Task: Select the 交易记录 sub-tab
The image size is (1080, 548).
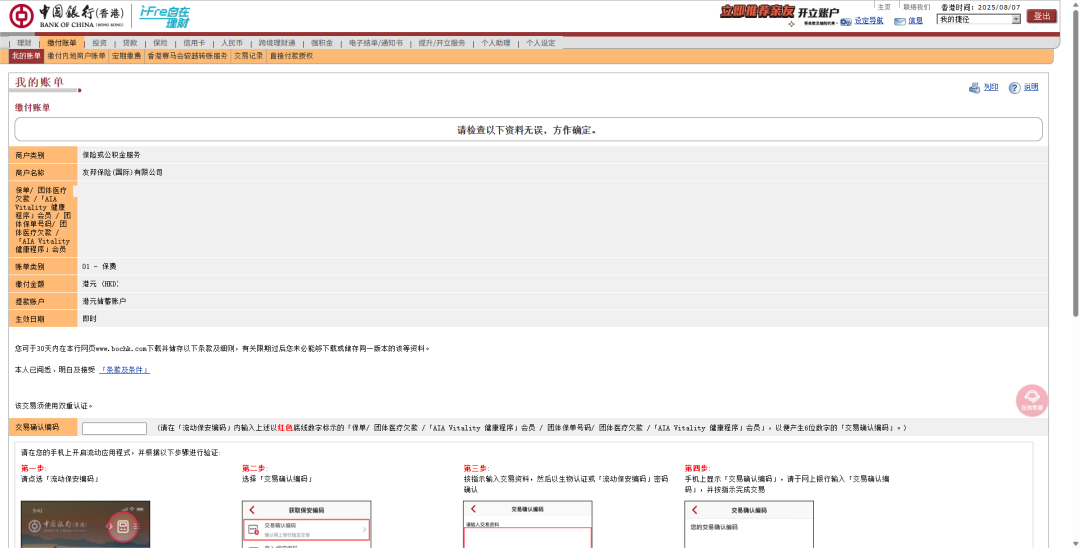Action: coord(249,56)
